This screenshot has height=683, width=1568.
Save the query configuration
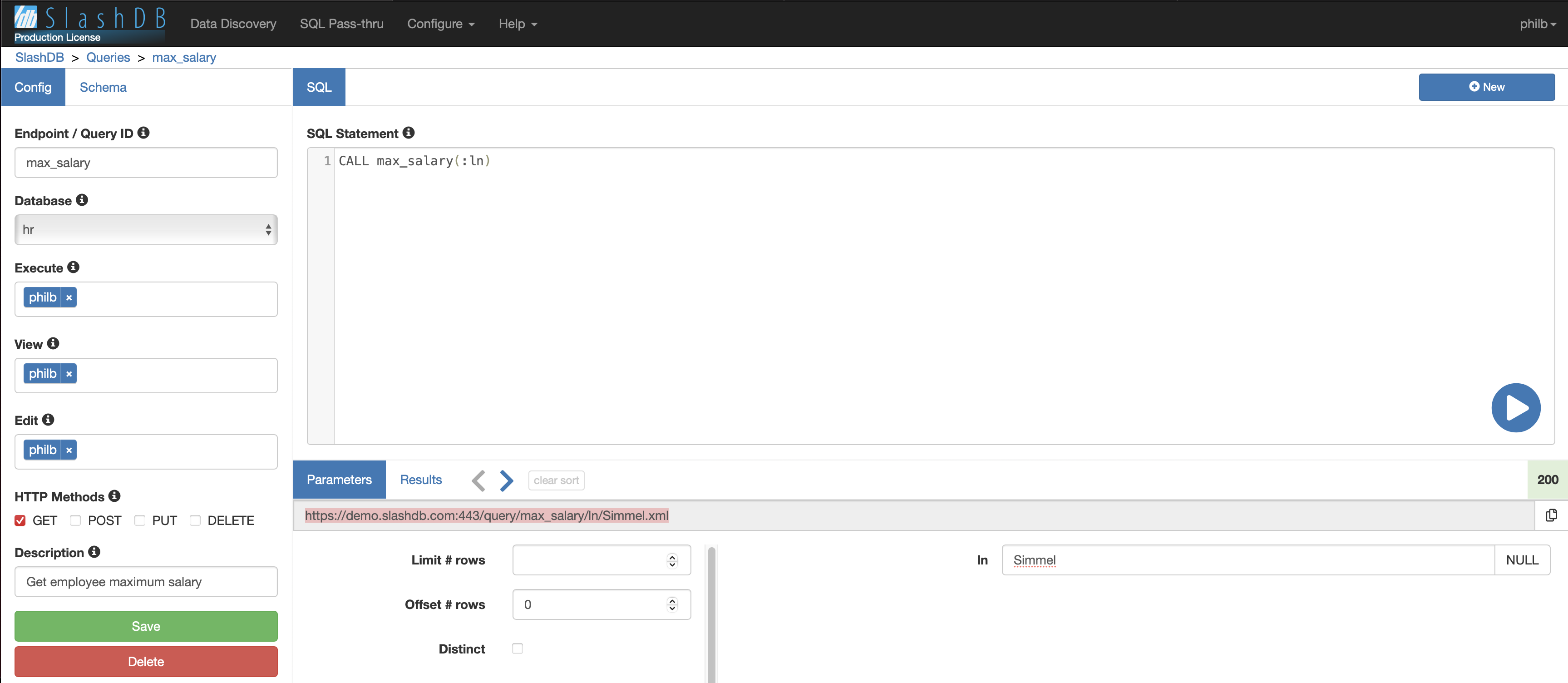[146, 626]
